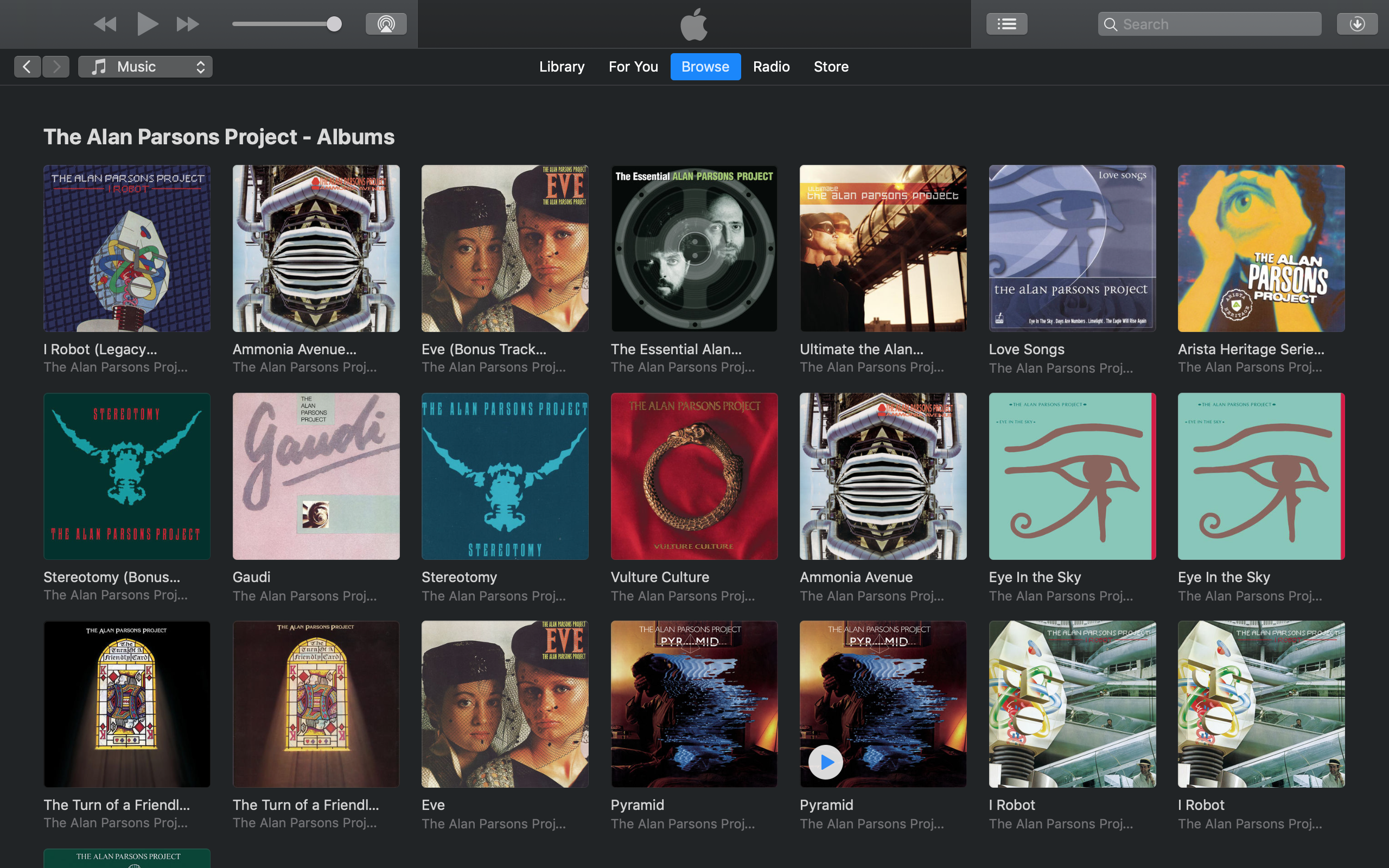
Task: Go back with the left chevron
Action: tap(27, 67)
